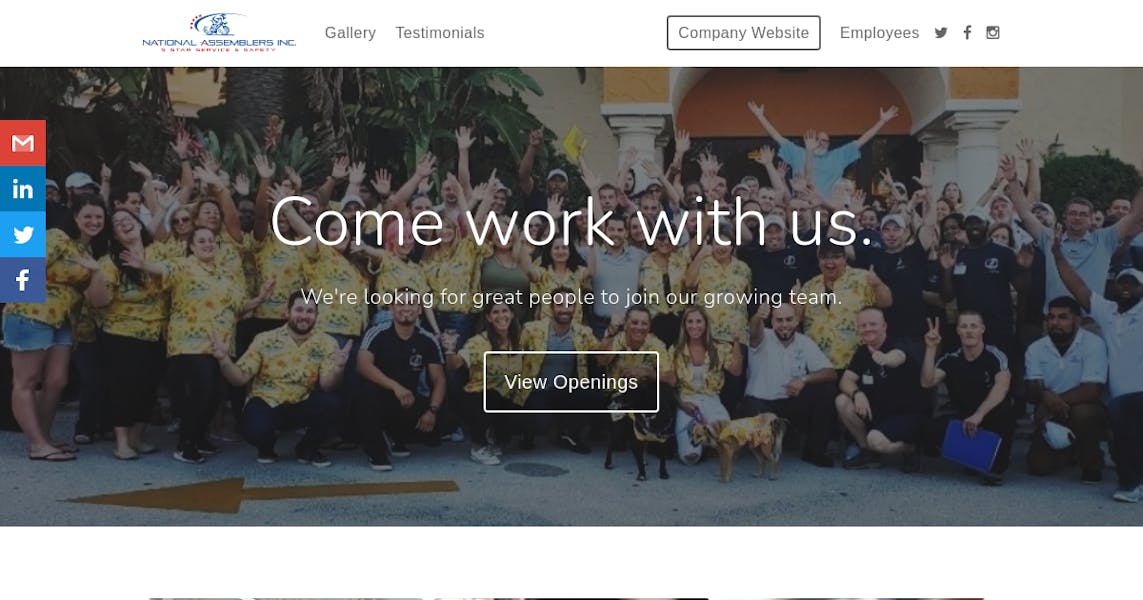Click the View Openings button
Image resolution: width=1143 pixels, height=600 pixels.
coord(571,382)
